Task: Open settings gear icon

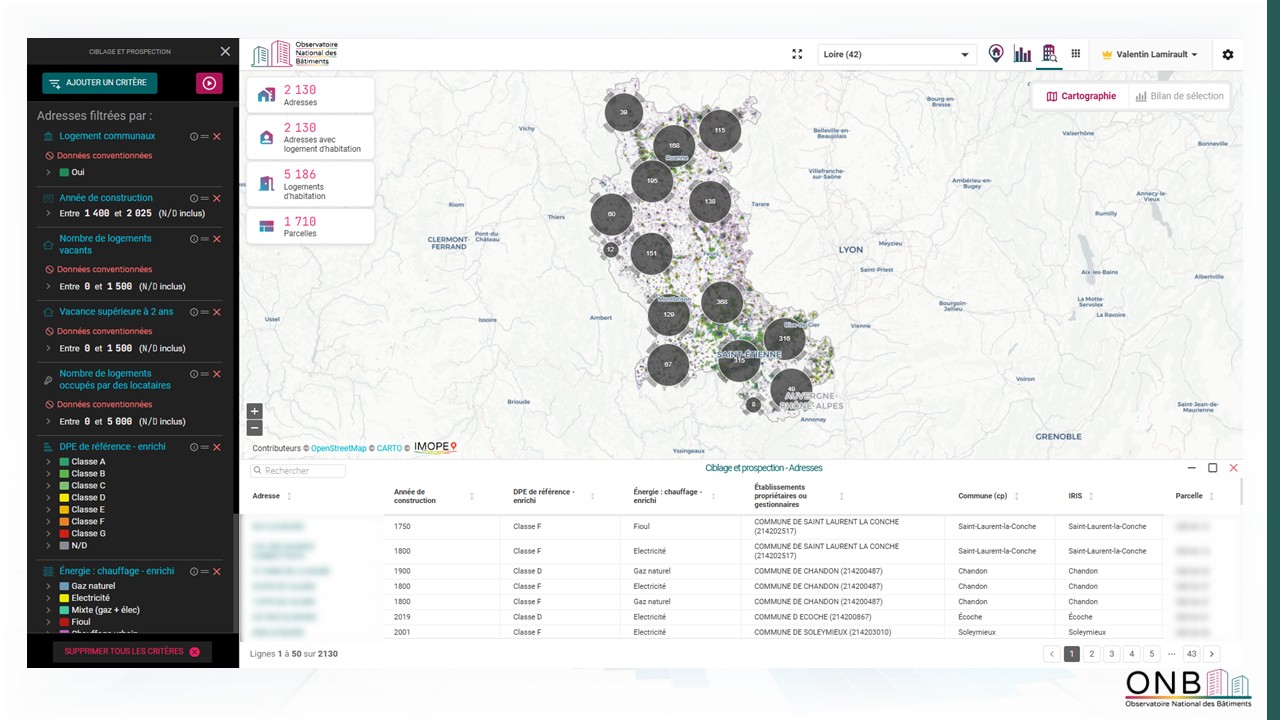Action: (x=1228, y=55)
